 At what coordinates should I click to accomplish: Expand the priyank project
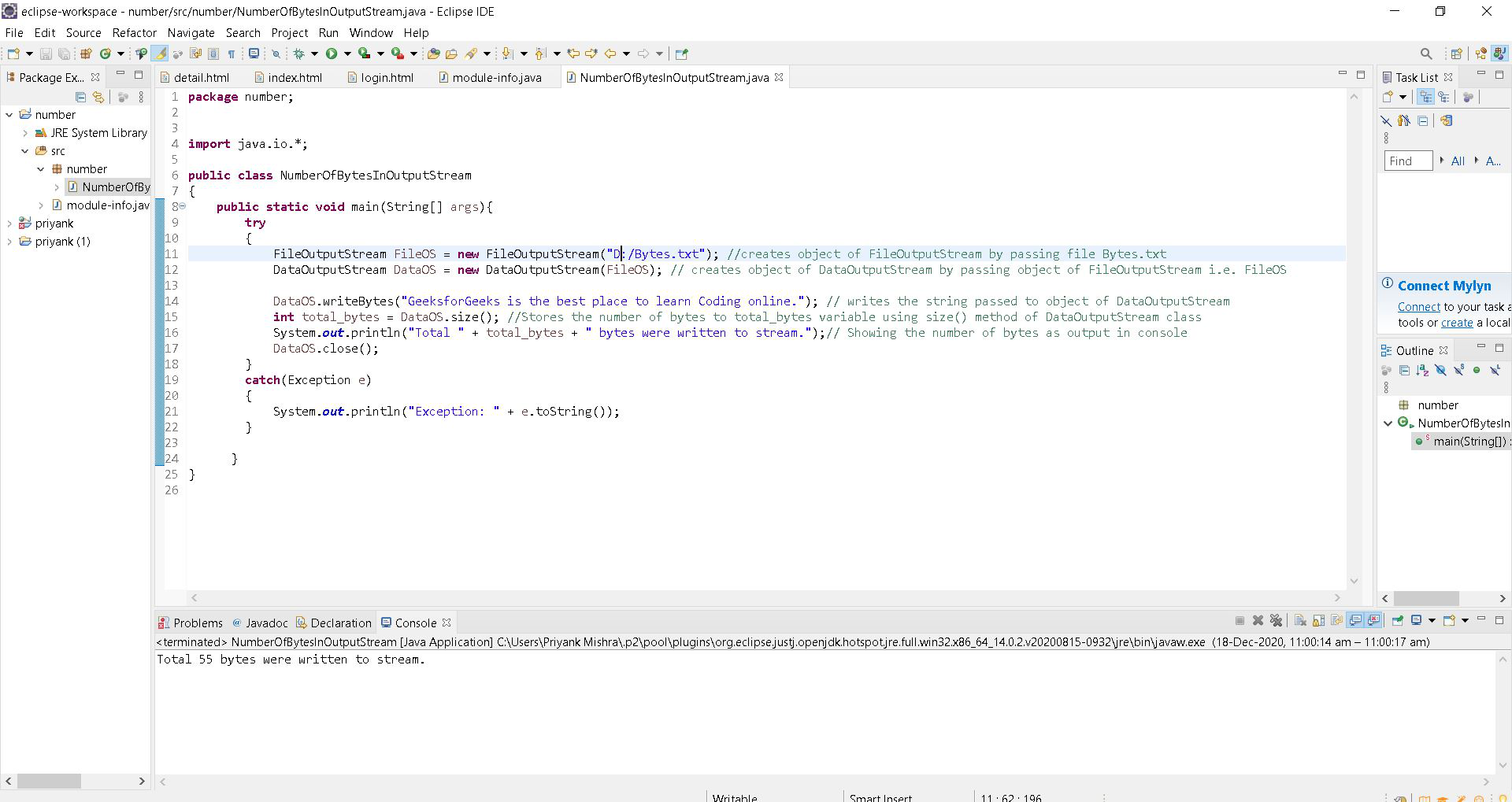9,224
